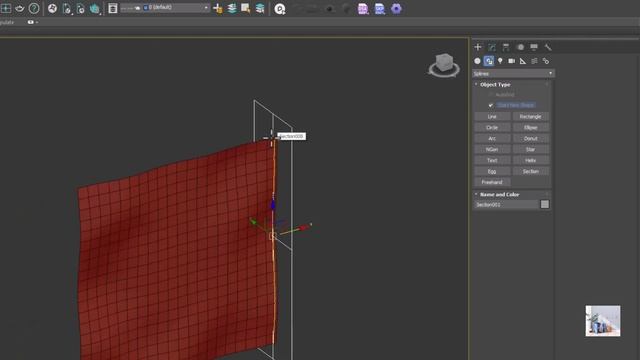Click the viewport layout grid icon in toolbar
Image resolution: width=640 pixels, height=360 pixels.
click(6, 8)
